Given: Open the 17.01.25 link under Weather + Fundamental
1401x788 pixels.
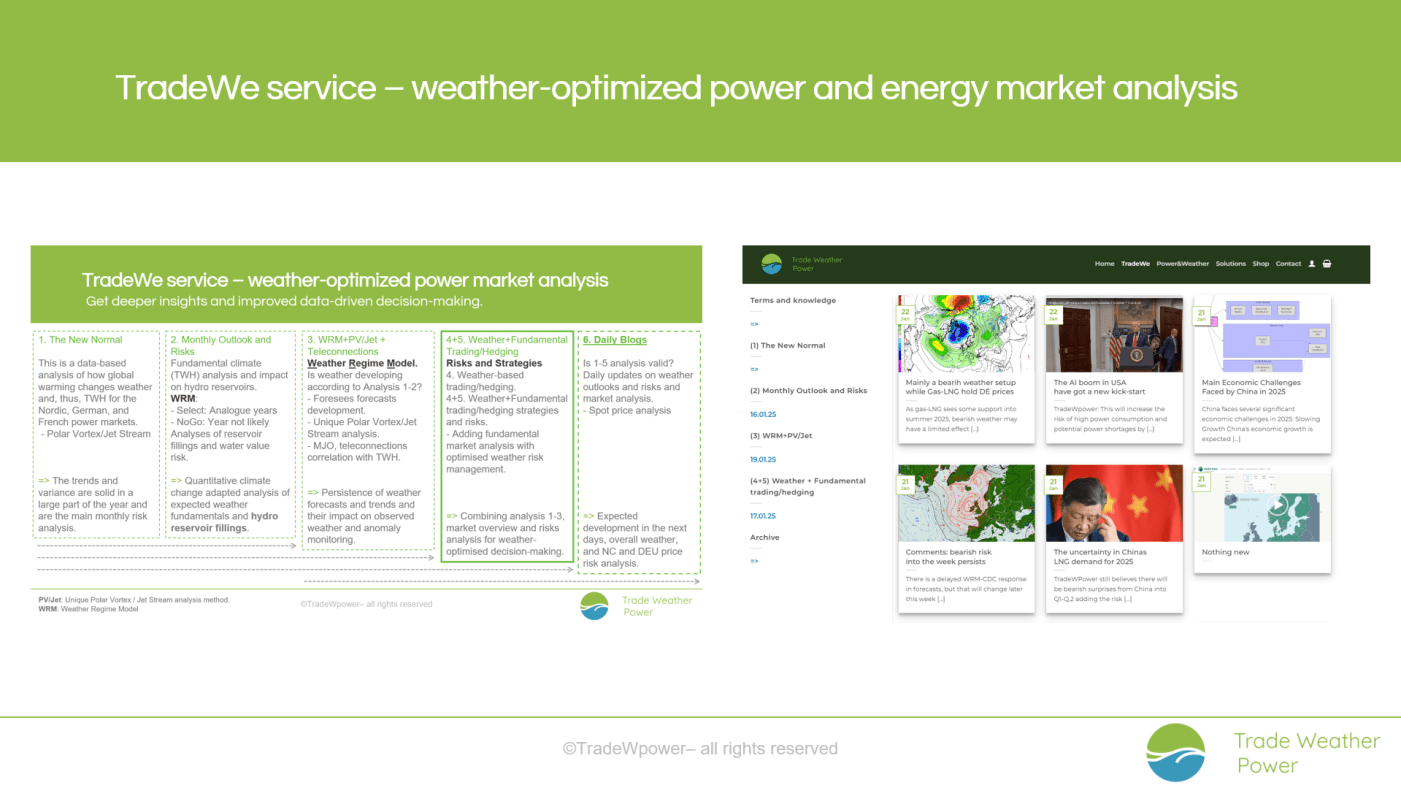Looking at the screenshot, I should (763, 516).
